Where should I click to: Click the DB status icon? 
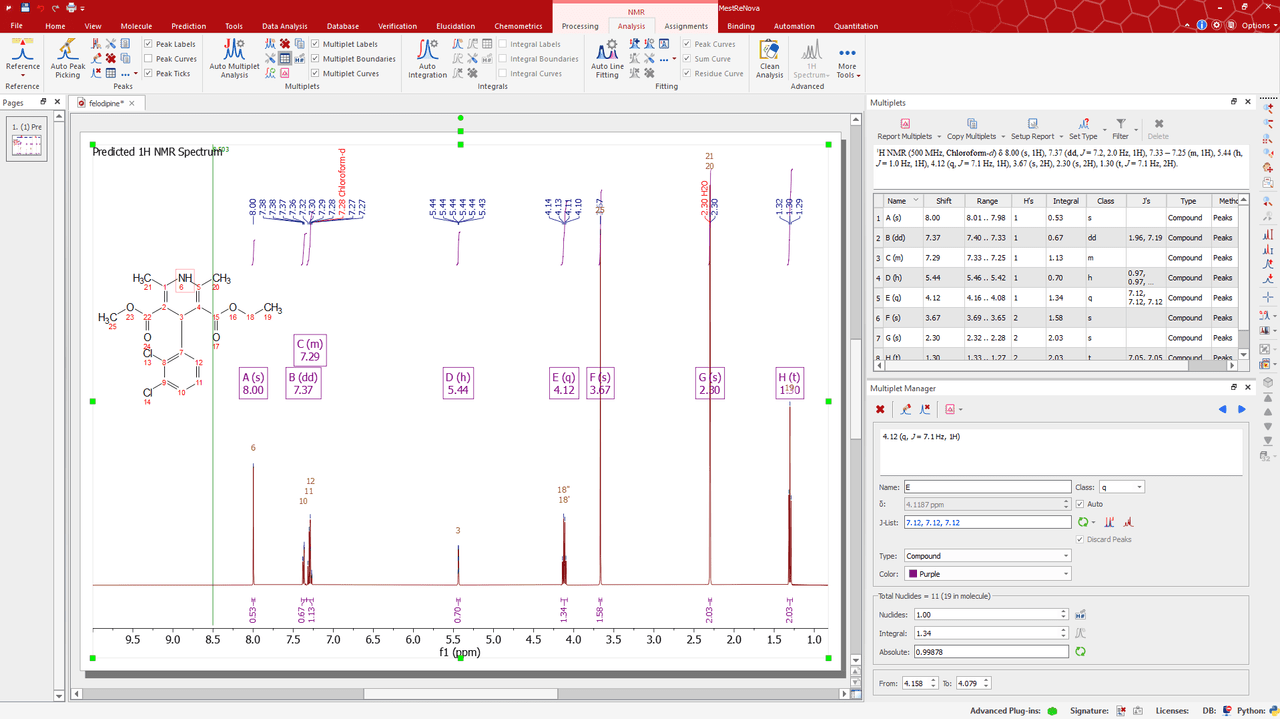(x=1227, y=711)
